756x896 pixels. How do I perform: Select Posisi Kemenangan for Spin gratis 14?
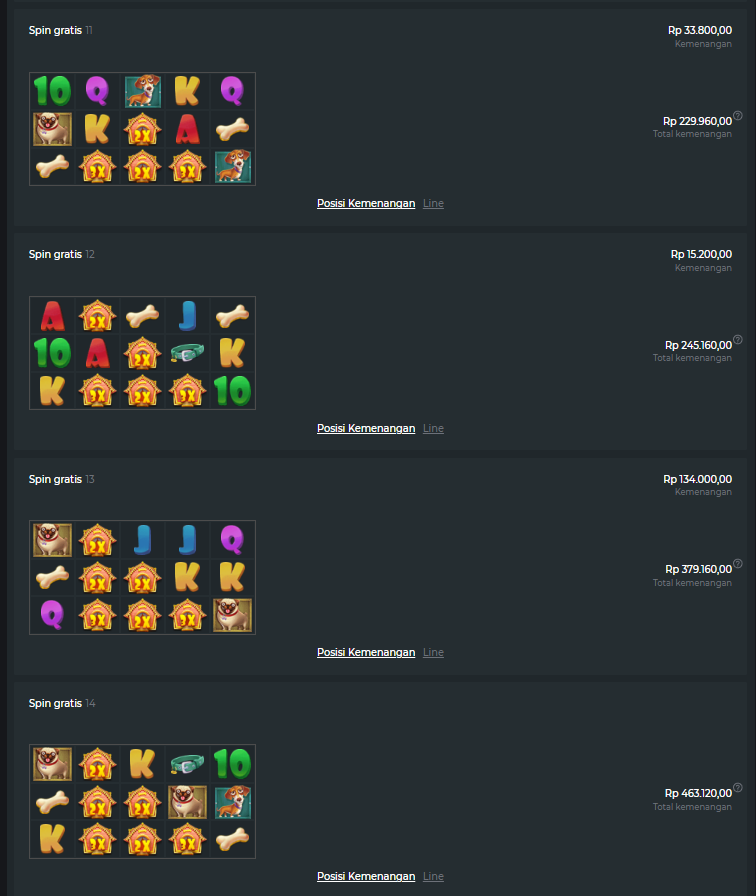(x=366, y=876)
